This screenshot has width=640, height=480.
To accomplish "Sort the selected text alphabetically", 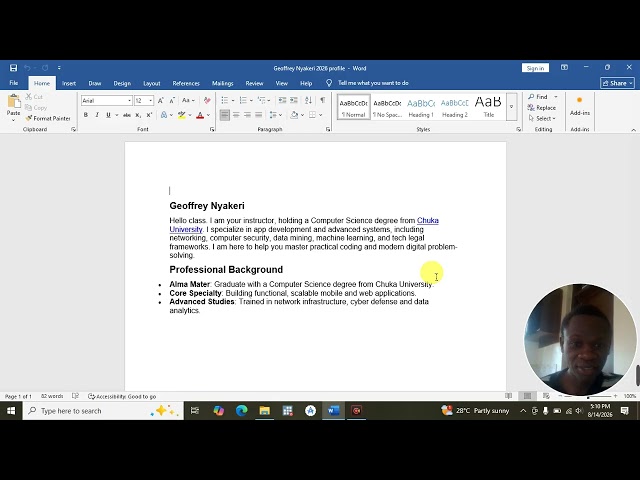I will point(309,100).
